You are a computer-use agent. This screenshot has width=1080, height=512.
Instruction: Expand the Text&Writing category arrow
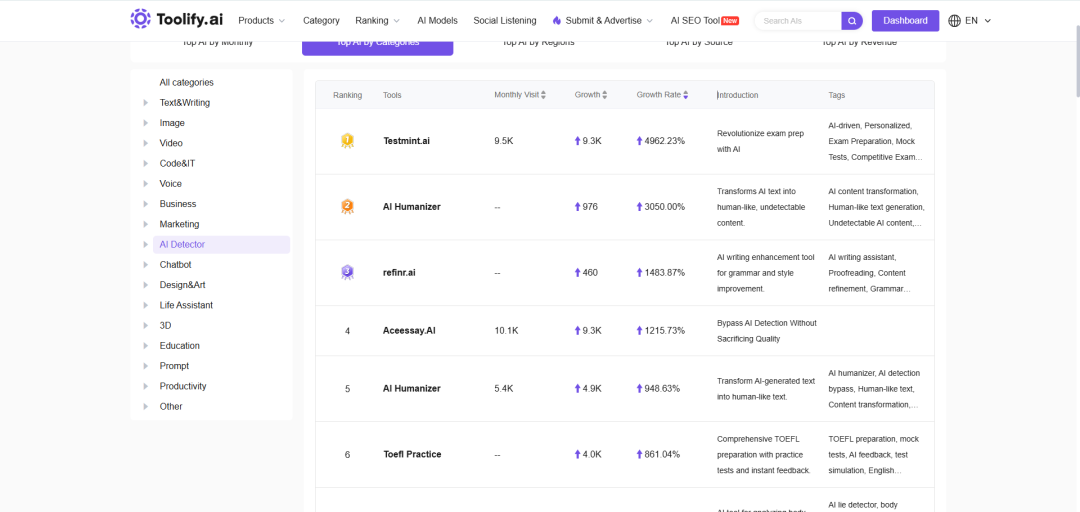(x=145, y=103)
